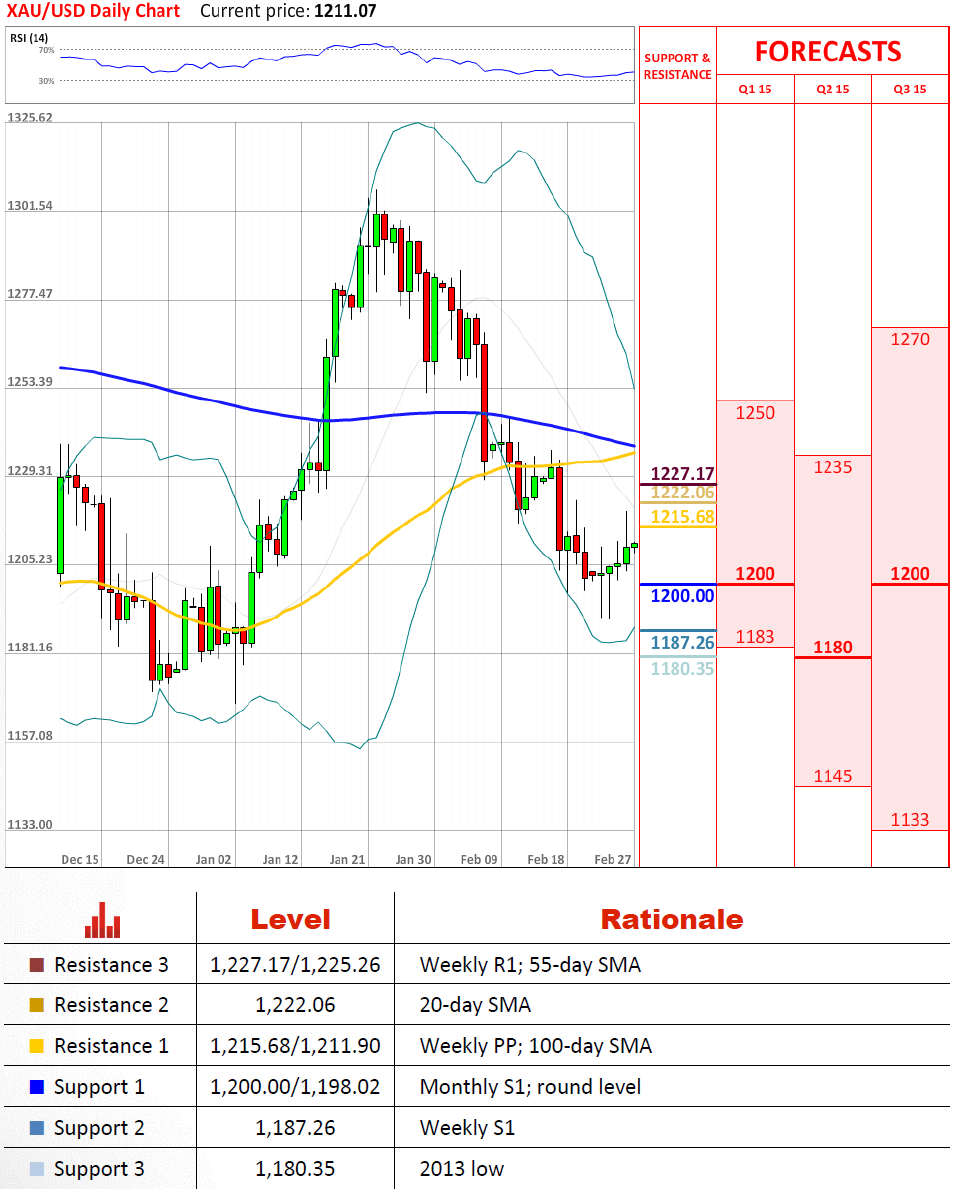Click the 'Jan 12' date axis label

coord(281,859)
